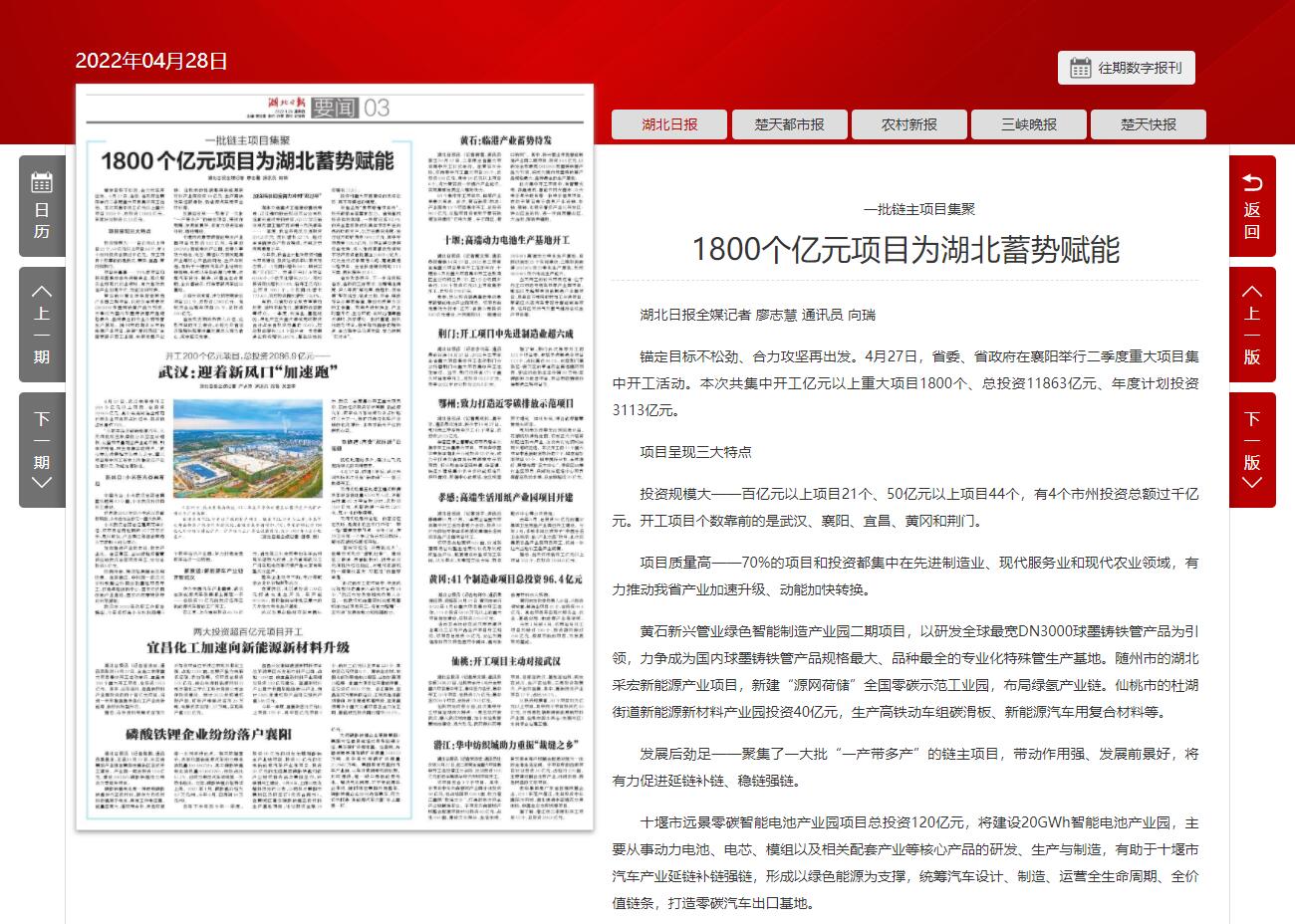
Task: Click the calendar icon in 往期数字报刊
Action: pos(1080,68)
